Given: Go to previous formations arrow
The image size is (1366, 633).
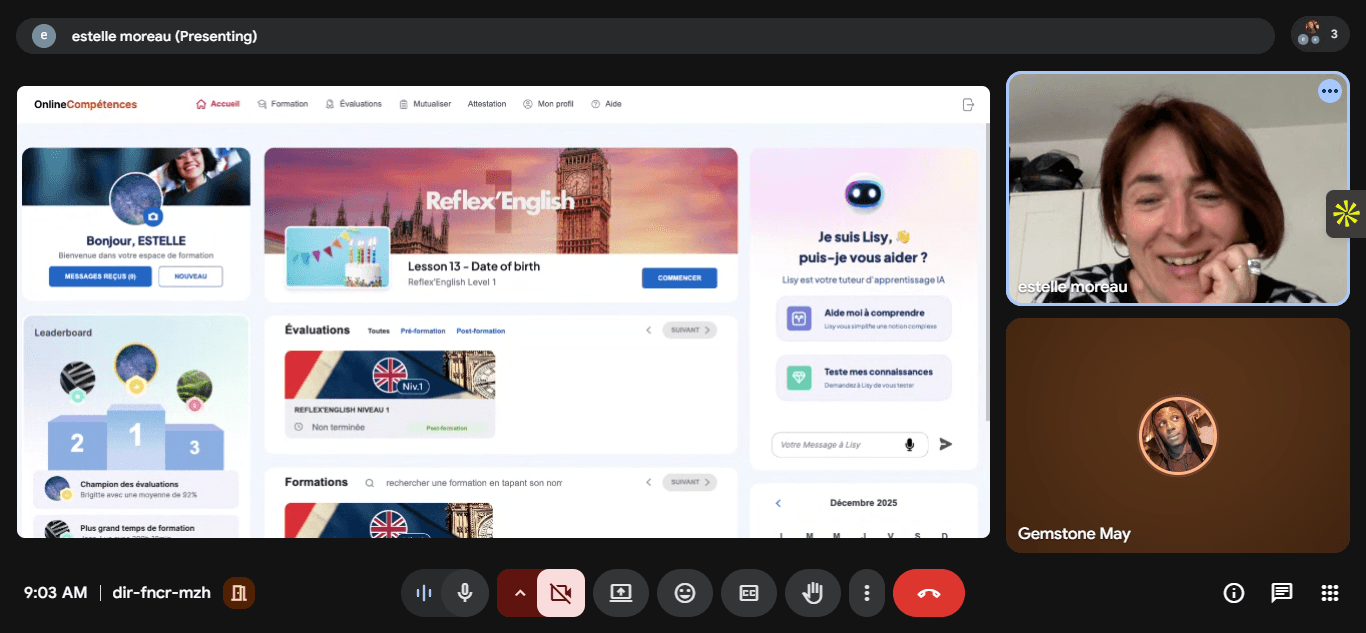Looking at the screenshot, I should (648, 482).
